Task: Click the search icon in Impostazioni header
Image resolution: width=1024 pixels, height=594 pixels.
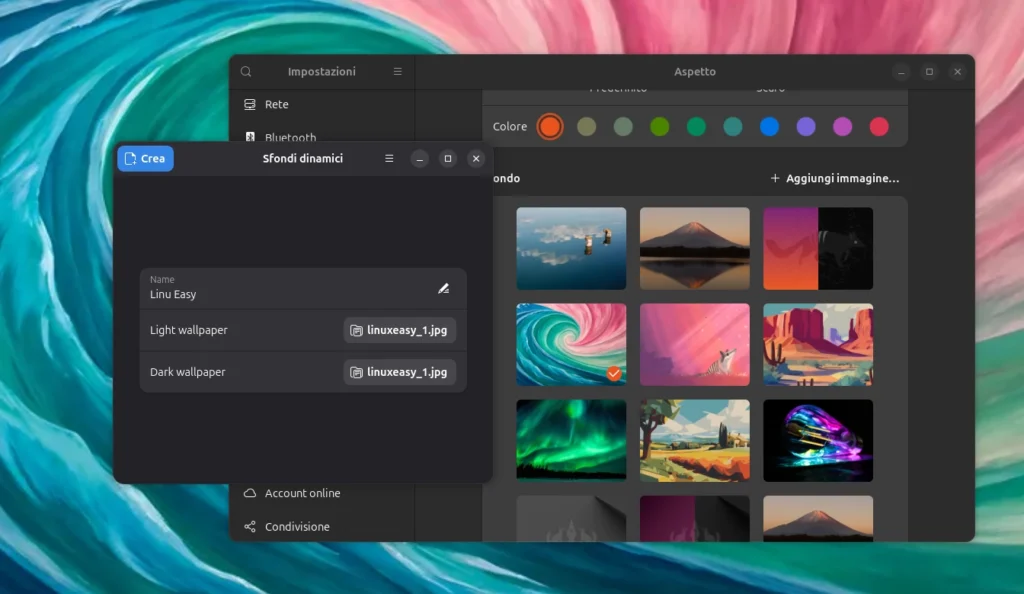Action: coord(246,72)
